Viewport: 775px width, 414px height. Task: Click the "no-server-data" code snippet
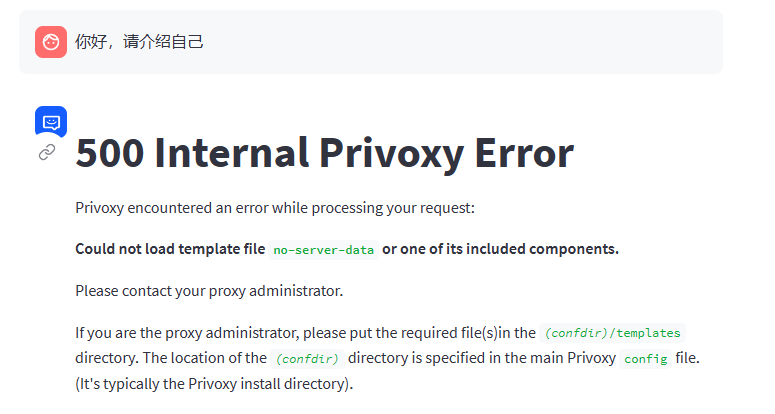click(x=323, y=250)
